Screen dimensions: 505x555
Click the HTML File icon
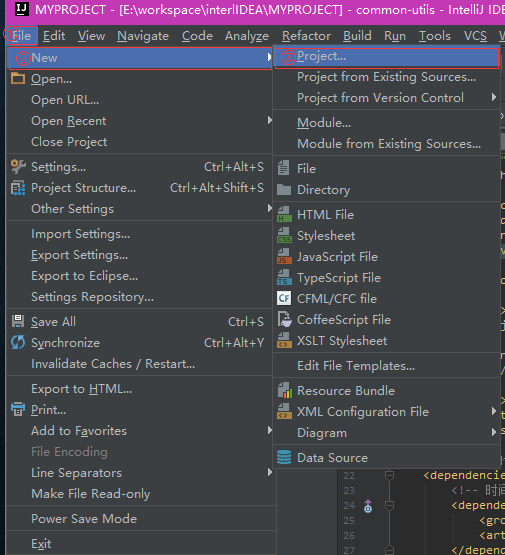pos(284,214)
